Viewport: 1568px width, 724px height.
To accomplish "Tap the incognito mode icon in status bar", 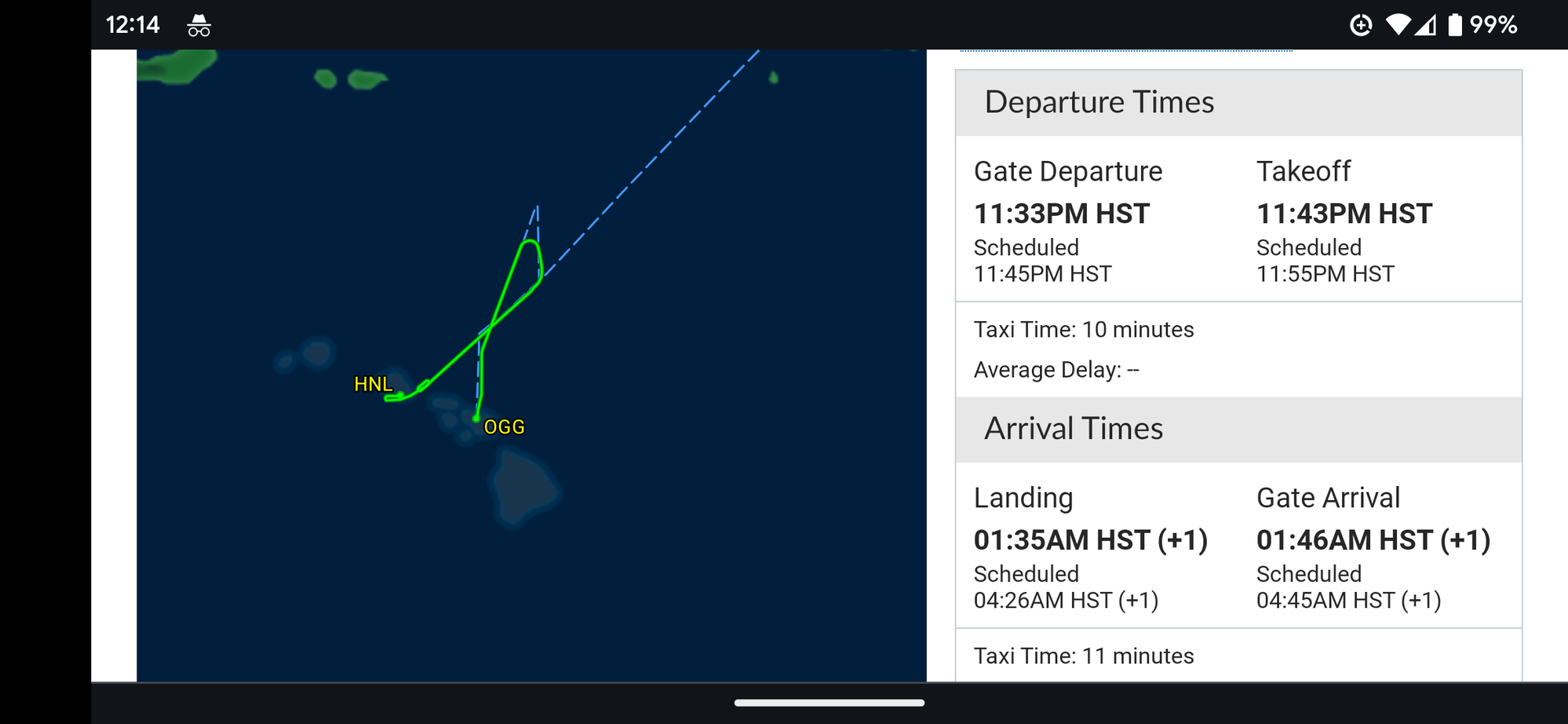I will [x=197, y=25].
